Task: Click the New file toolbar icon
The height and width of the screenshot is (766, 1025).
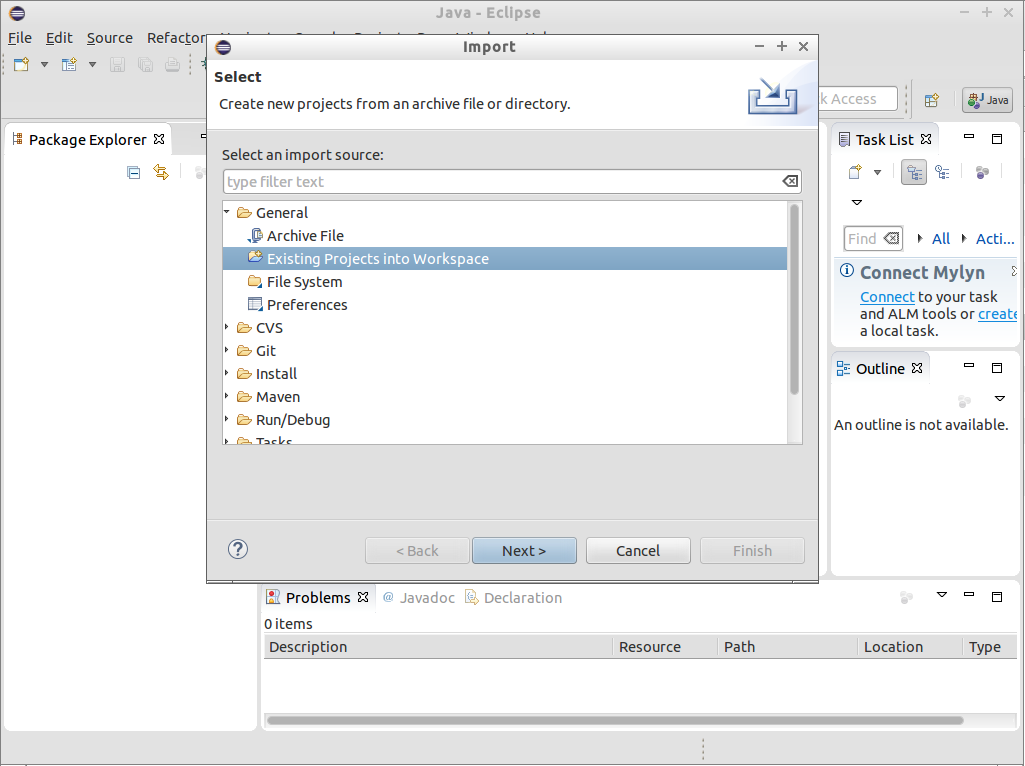Action: 22,64
